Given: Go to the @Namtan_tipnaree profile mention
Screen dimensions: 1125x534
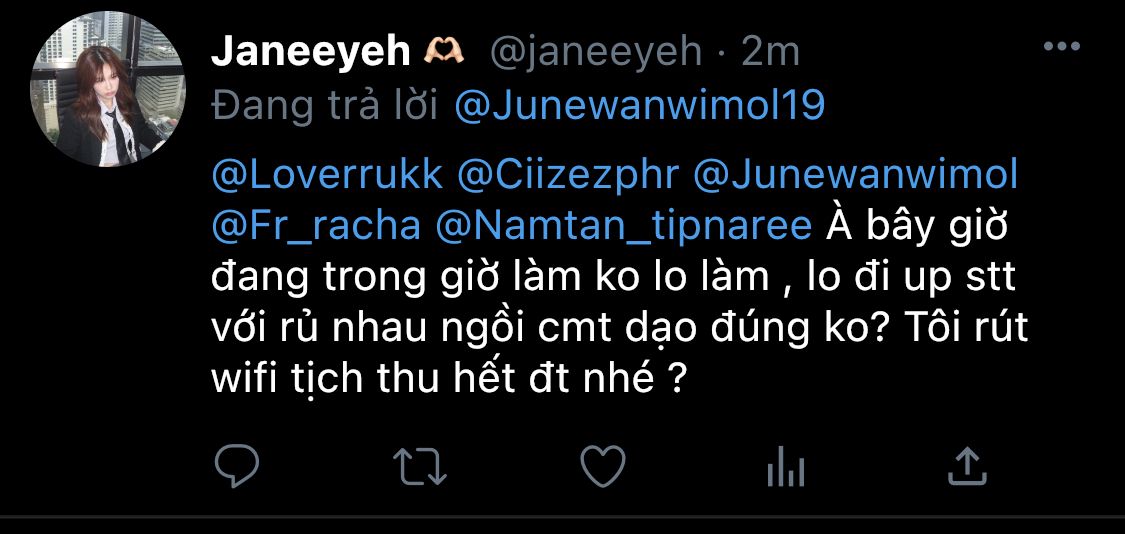Looking at the screenshot, I should point(623,226).
